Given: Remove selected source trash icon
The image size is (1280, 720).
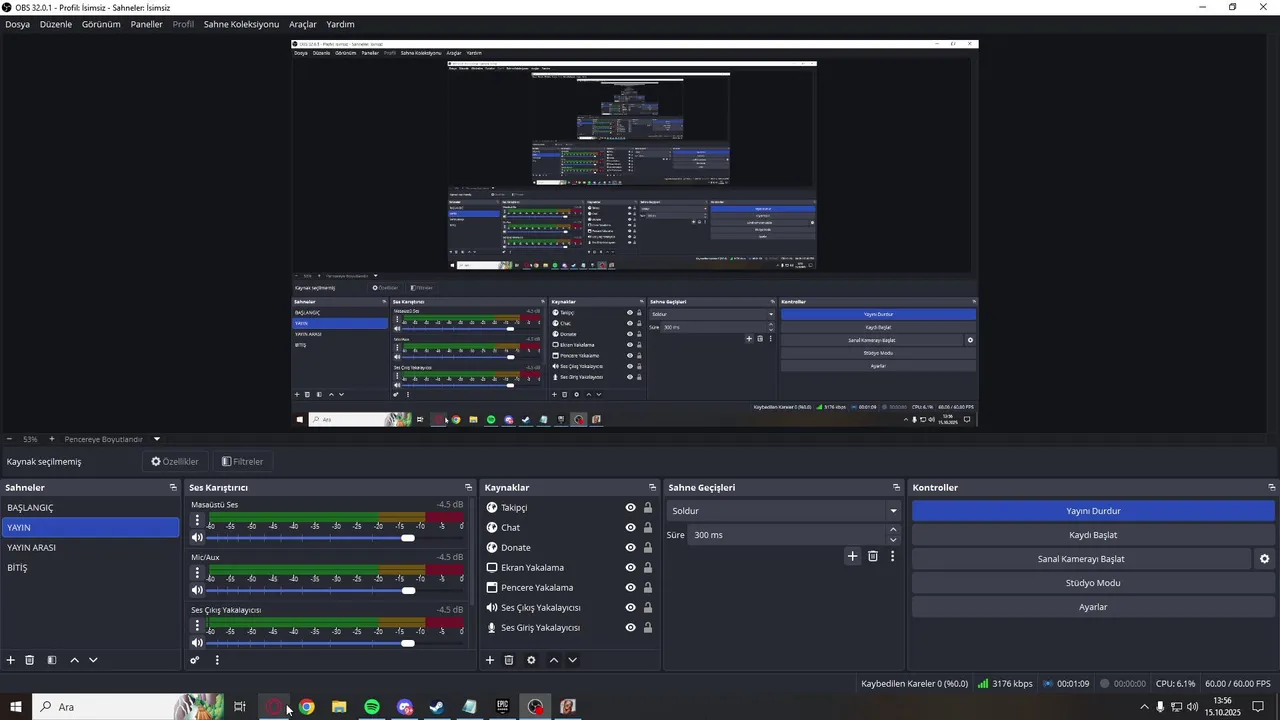Looking at the screenshot, I should pyautogui.click(x=509, y=660).
